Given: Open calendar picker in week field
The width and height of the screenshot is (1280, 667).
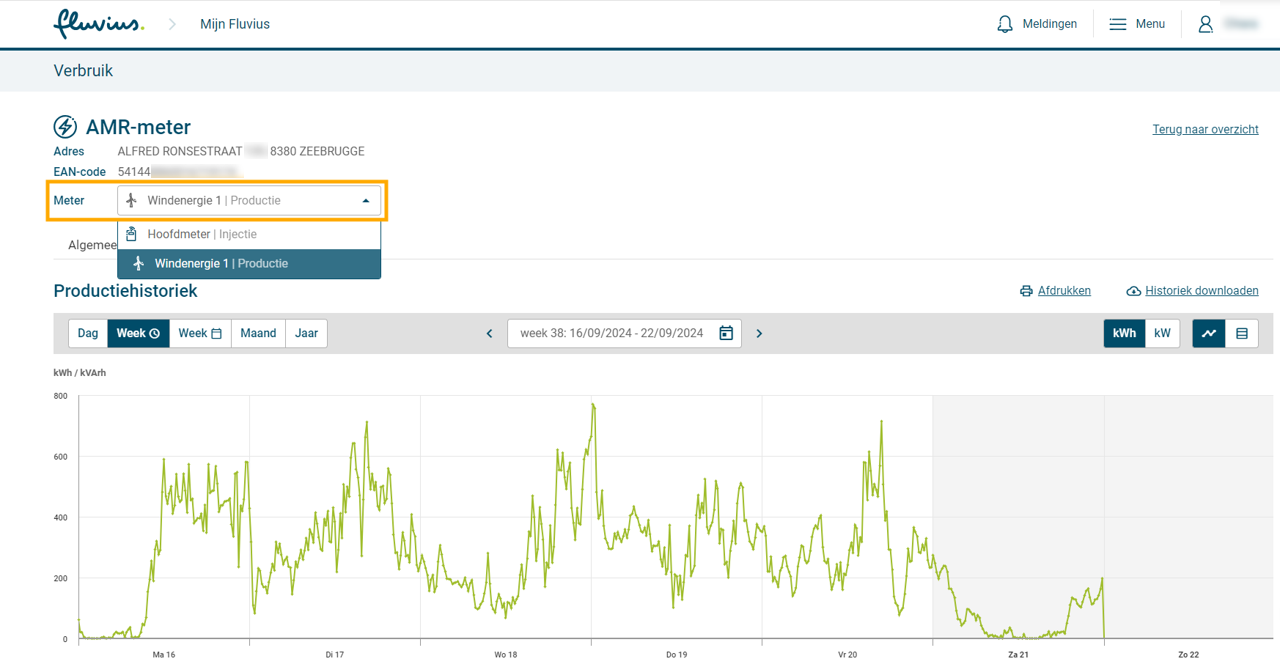Looking at the screenshot, I should point(726,333).
